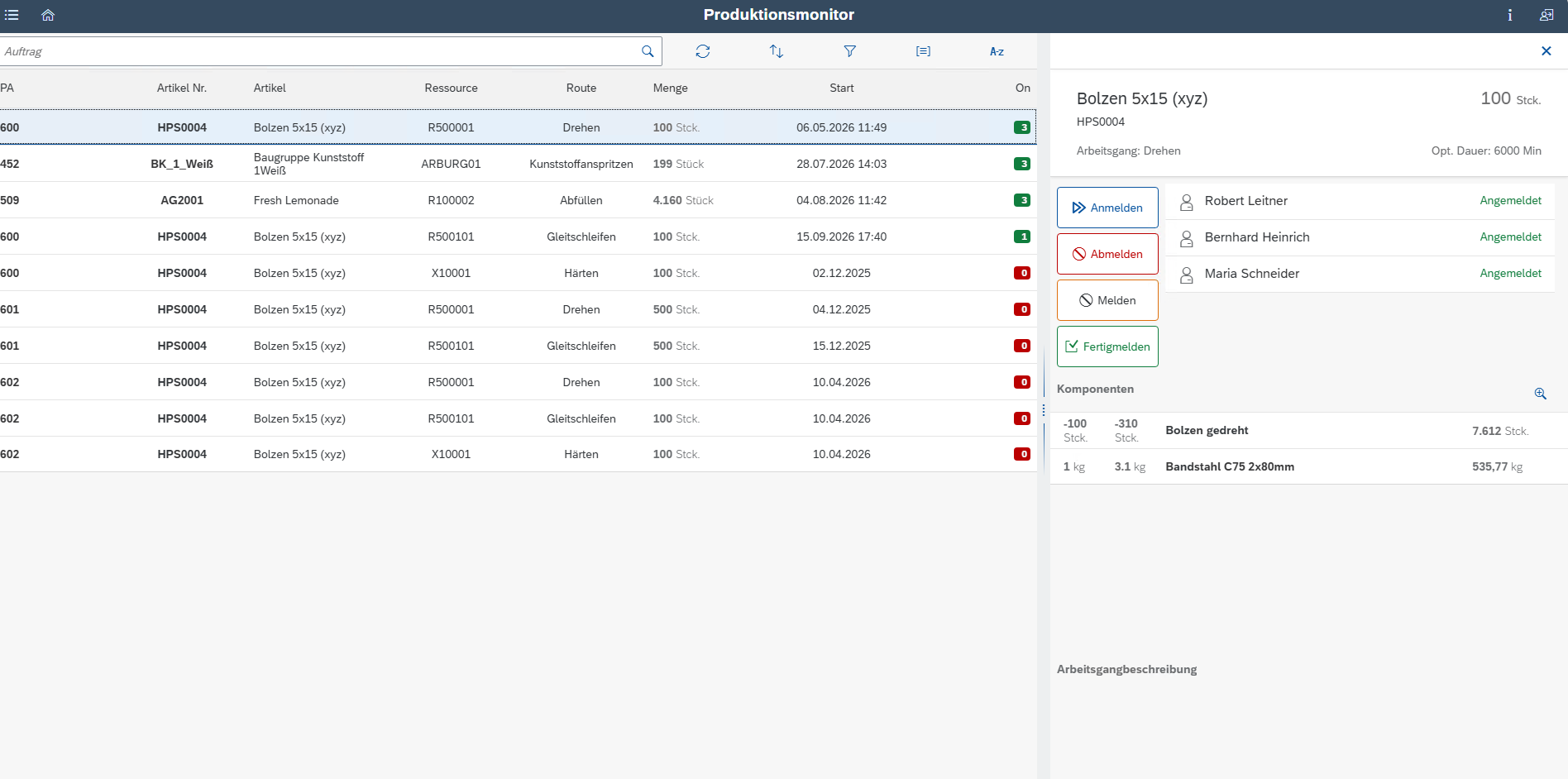Viewport: 1568px width, 779px height.
Task: Click person icon next to Maria Schneider
Action: (1187, 275)
